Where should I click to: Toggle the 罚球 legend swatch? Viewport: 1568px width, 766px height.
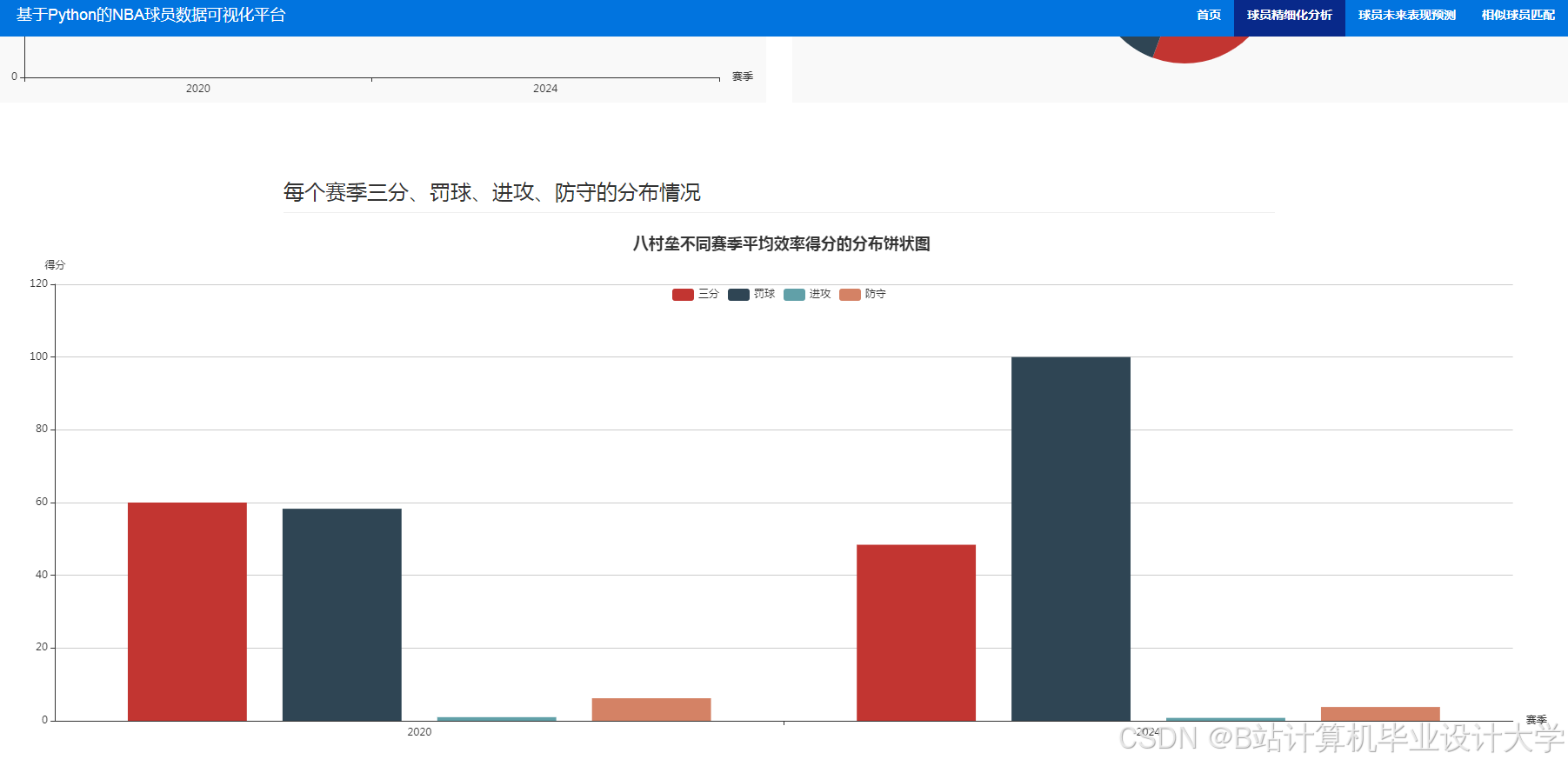coord(738,295)
